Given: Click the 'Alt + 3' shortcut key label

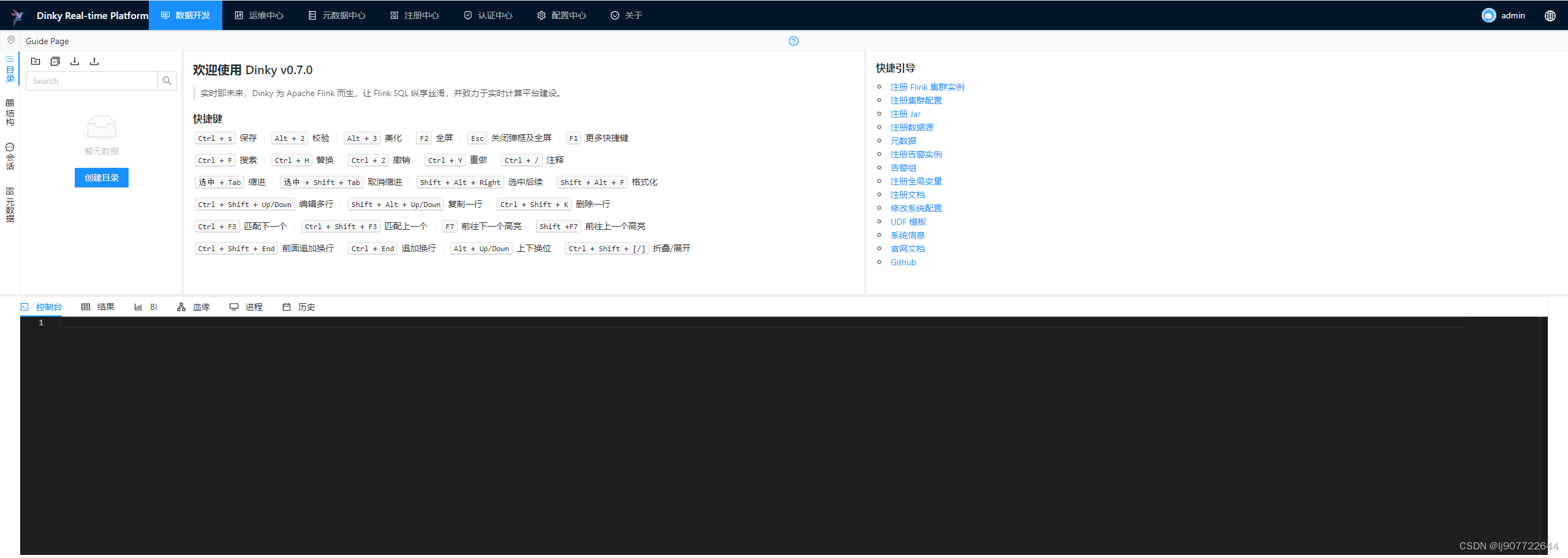Looking at the screenshot, I should pyautogui.click(x=362, y=138).
